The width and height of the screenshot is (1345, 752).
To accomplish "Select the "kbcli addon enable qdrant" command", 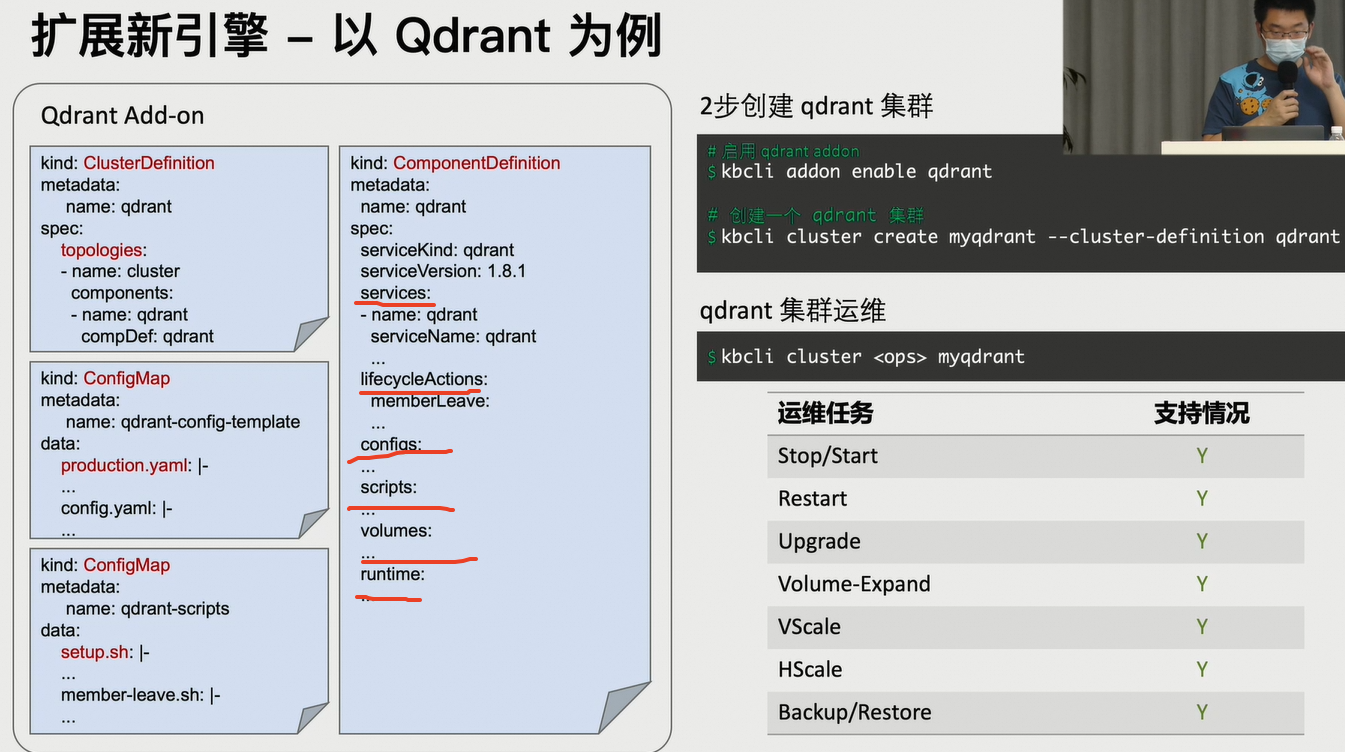I will click(856, 172).
